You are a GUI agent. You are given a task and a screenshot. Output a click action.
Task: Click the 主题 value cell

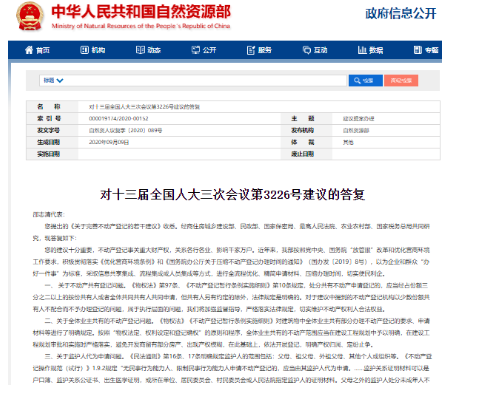[358, 118]
